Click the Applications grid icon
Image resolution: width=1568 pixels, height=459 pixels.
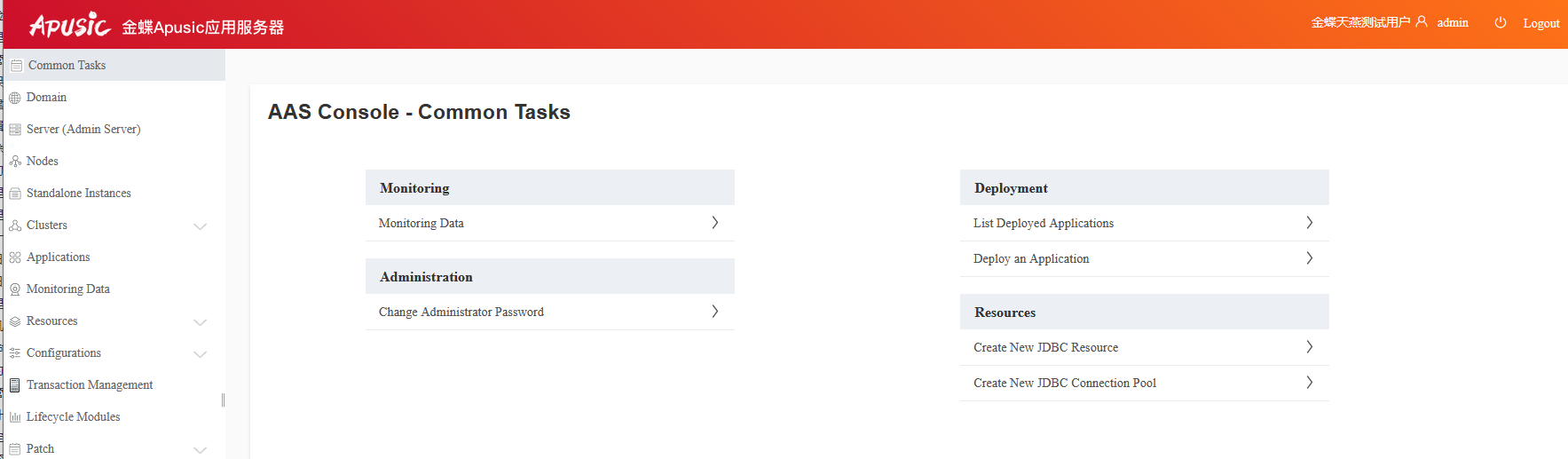(x=15, y=257)
